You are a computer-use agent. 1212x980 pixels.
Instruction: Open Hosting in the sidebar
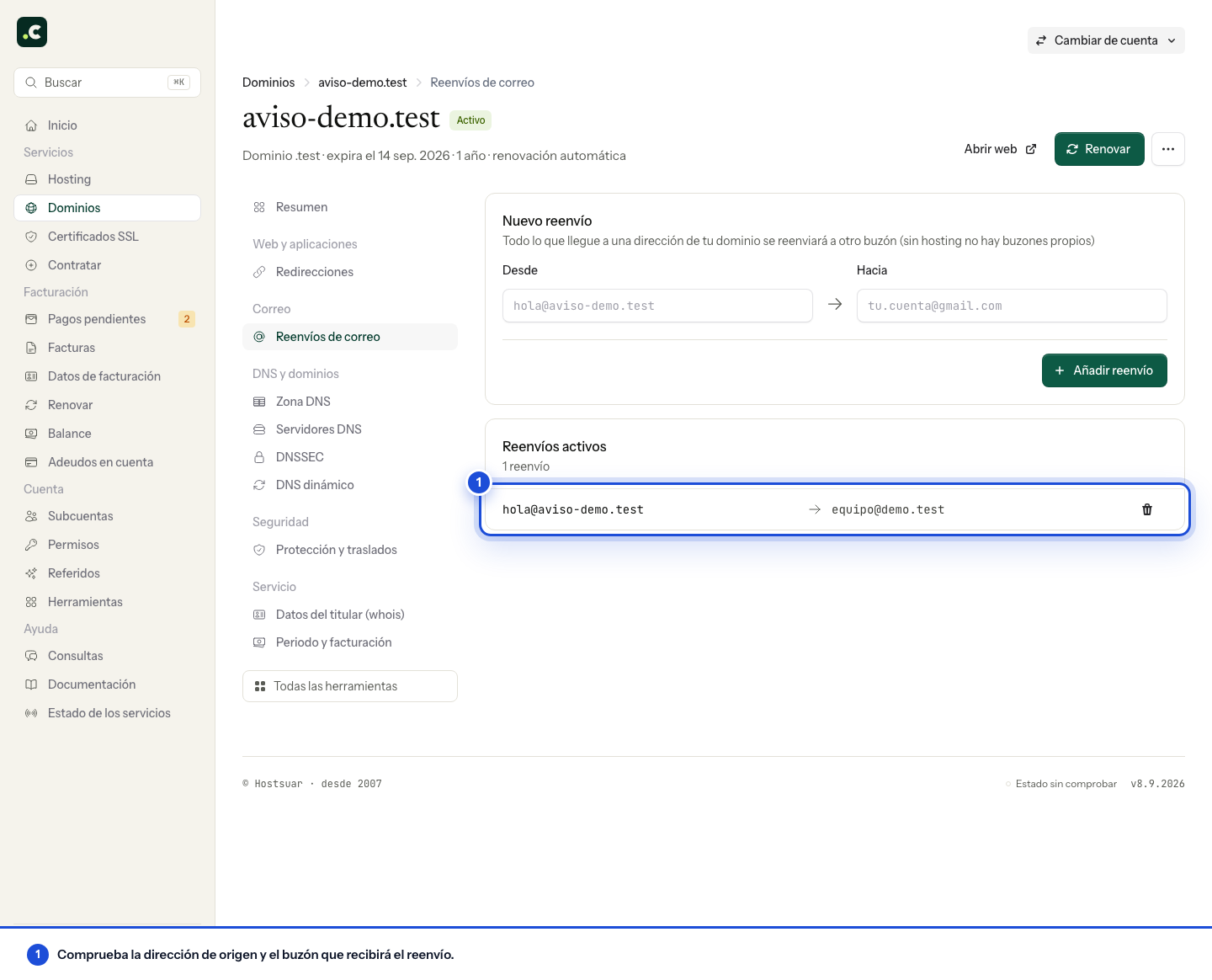pos(107,179)
